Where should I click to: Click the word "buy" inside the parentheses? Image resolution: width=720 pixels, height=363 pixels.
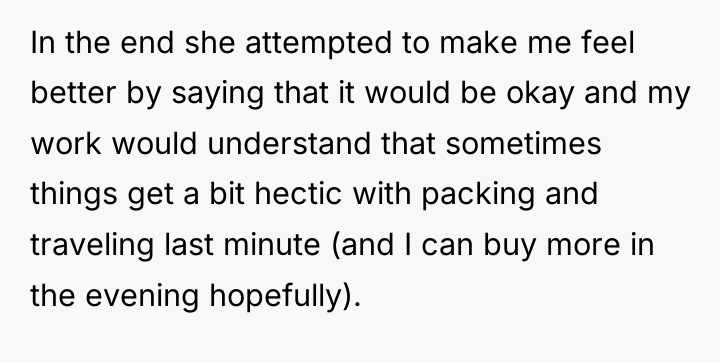click(509, 246)
